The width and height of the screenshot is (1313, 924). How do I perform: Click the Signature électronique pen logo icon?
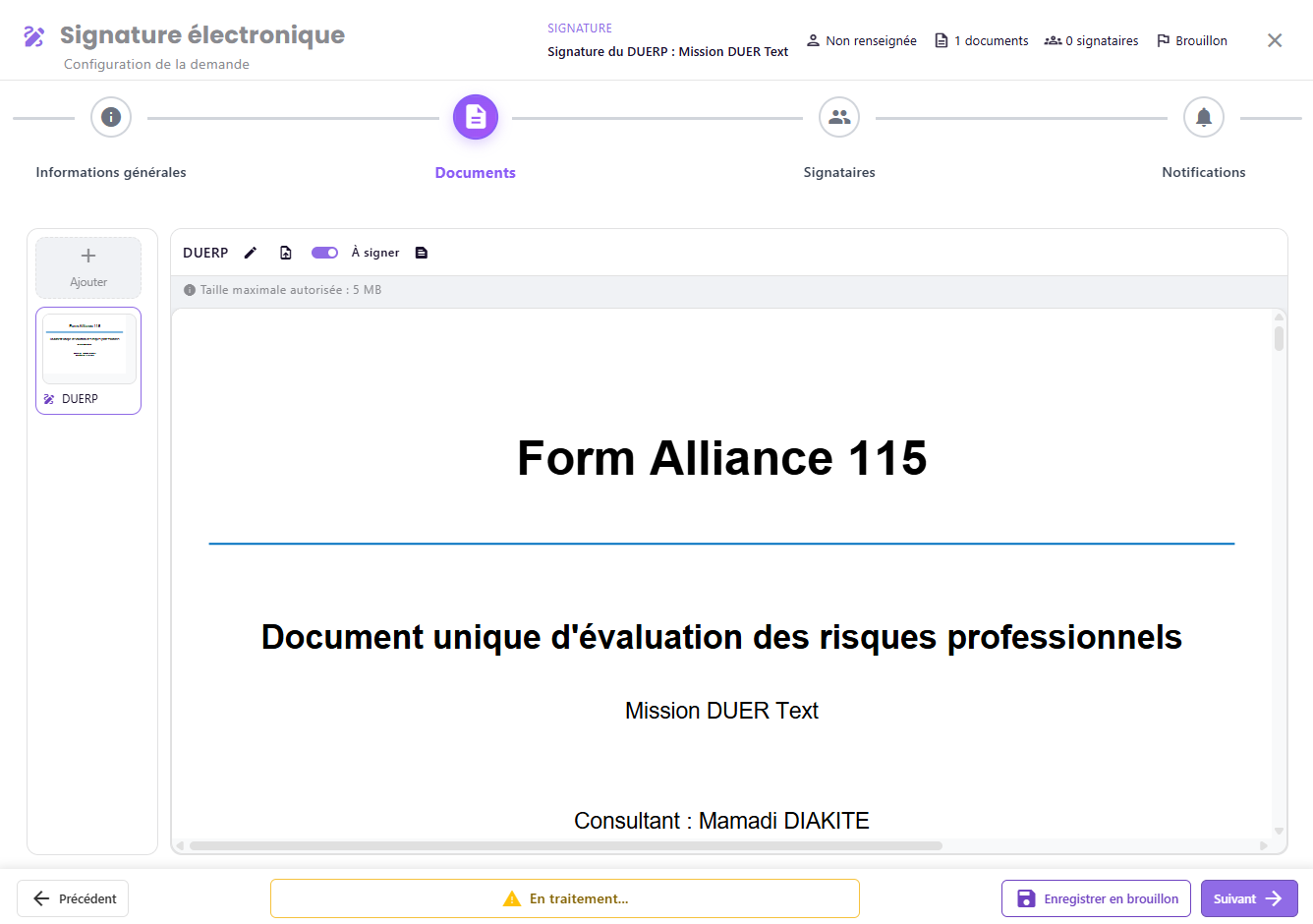(x=34, y=36)
